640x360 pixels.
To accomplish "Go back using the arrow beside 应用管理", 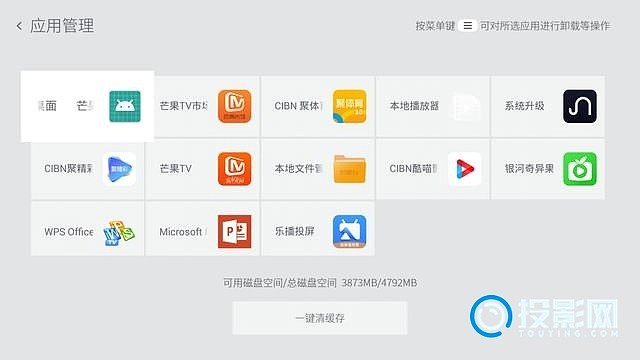I will [19, 26].
